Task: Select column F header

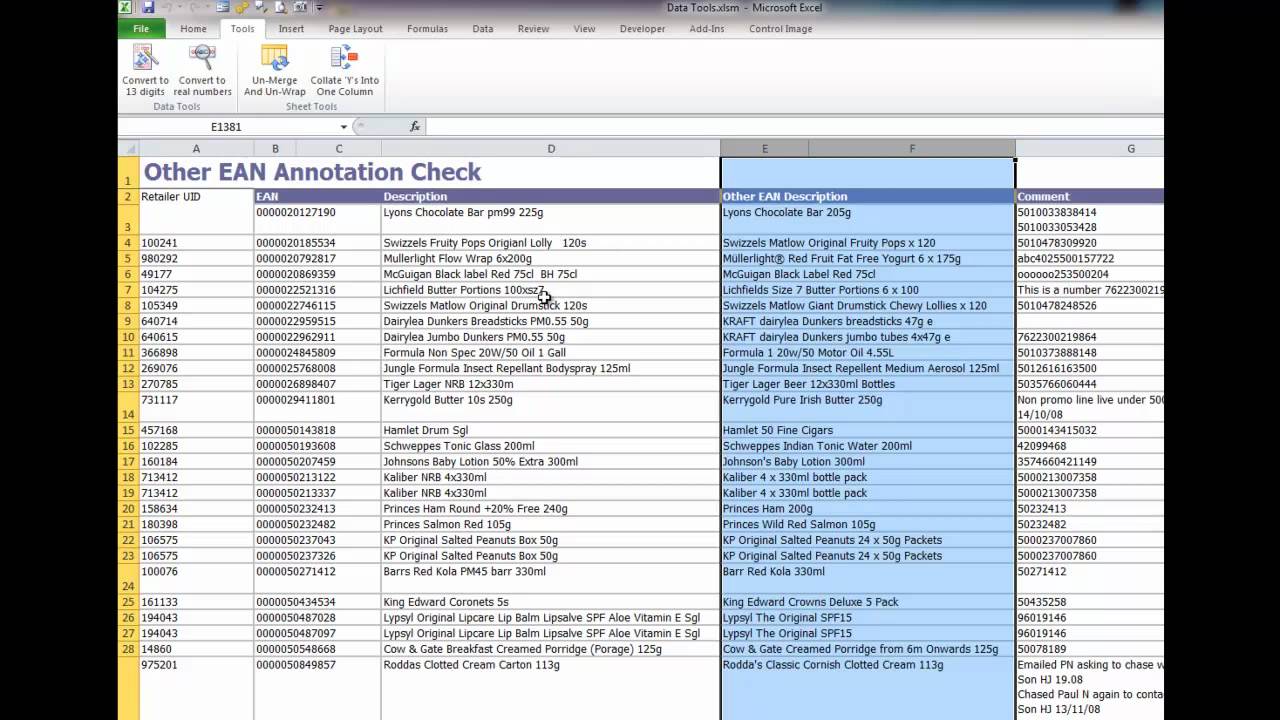Action: [912, 149]
